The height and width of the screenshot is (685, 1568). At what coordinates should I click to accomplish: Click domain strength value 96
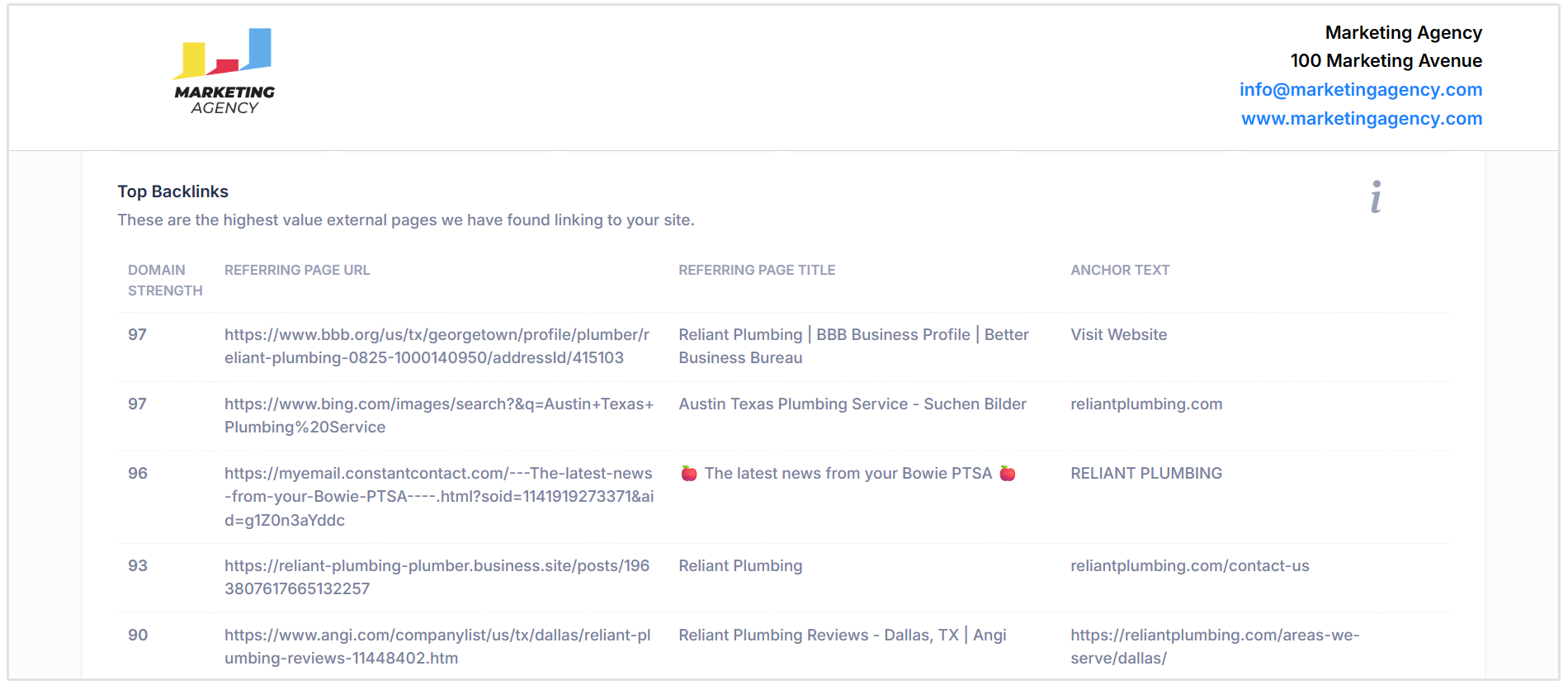138,473
